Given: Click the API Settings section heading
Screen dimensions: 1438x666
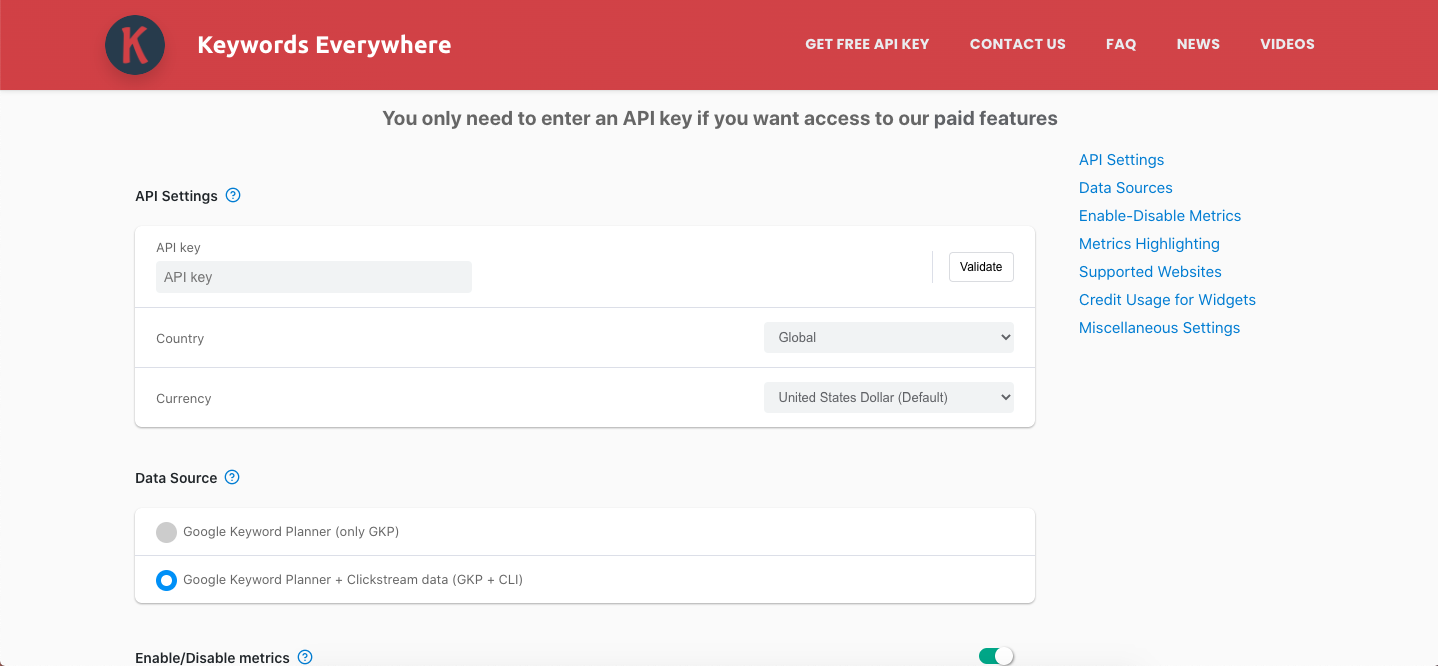Looking at the screenshot, I should tap(176, 196).
